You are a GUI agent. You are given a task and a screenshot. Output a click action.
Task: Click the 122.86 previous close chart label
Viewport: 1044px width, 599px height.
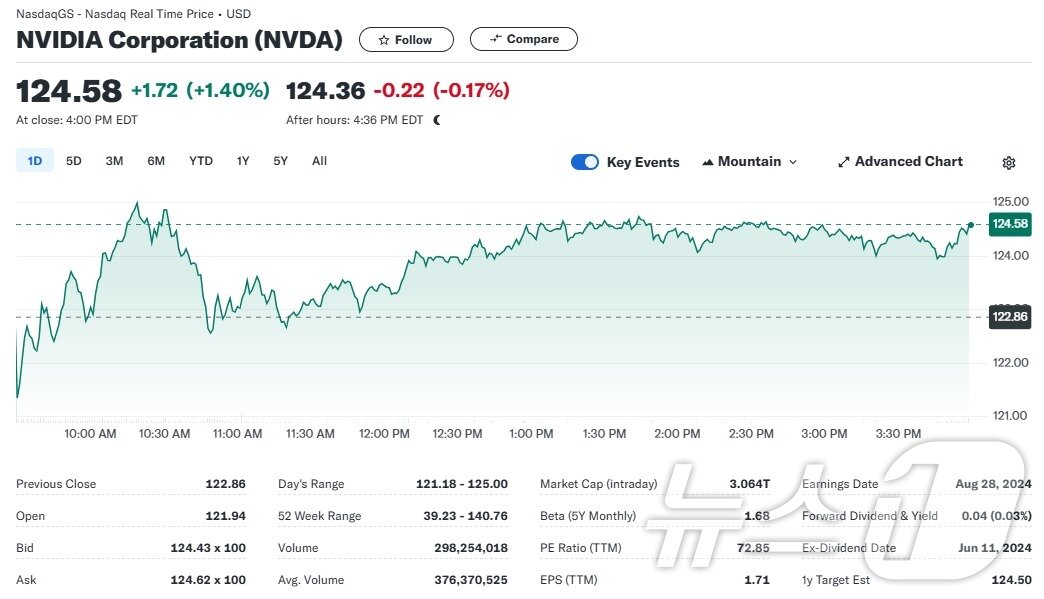point(1008,316)
